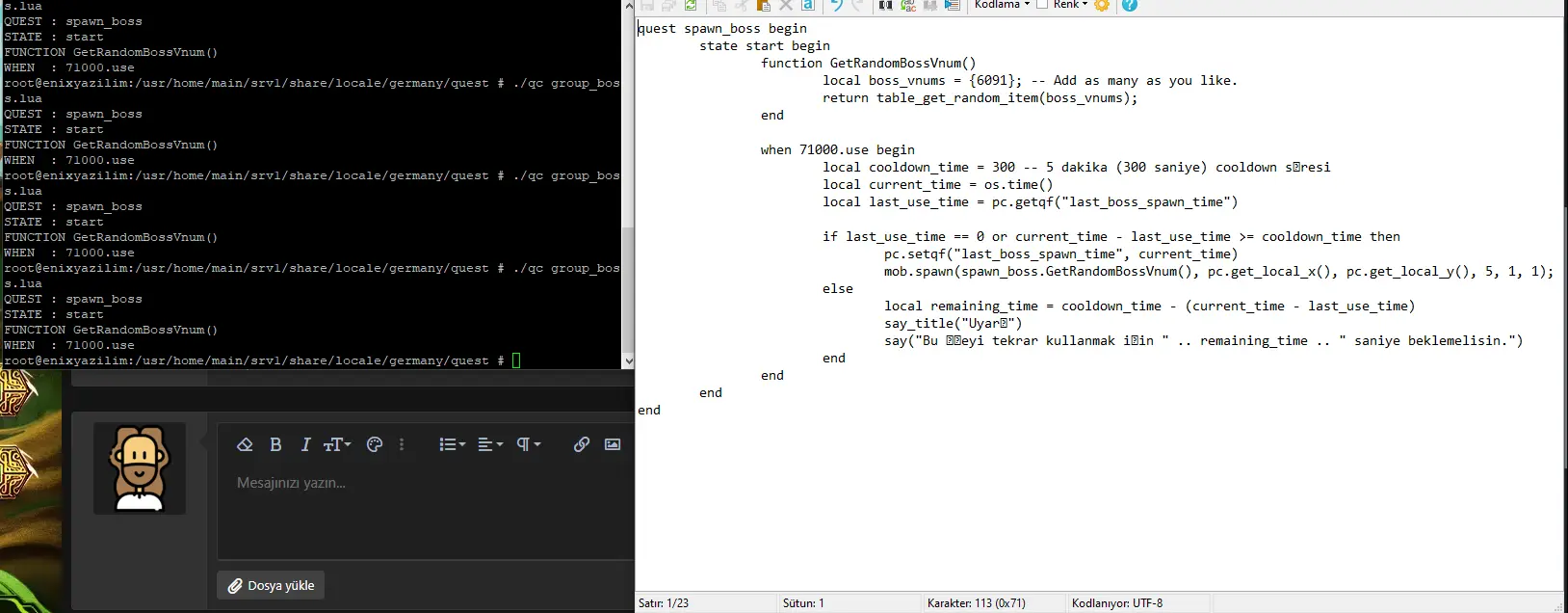Insert a link with the chain icon

(x=582, y=444)
